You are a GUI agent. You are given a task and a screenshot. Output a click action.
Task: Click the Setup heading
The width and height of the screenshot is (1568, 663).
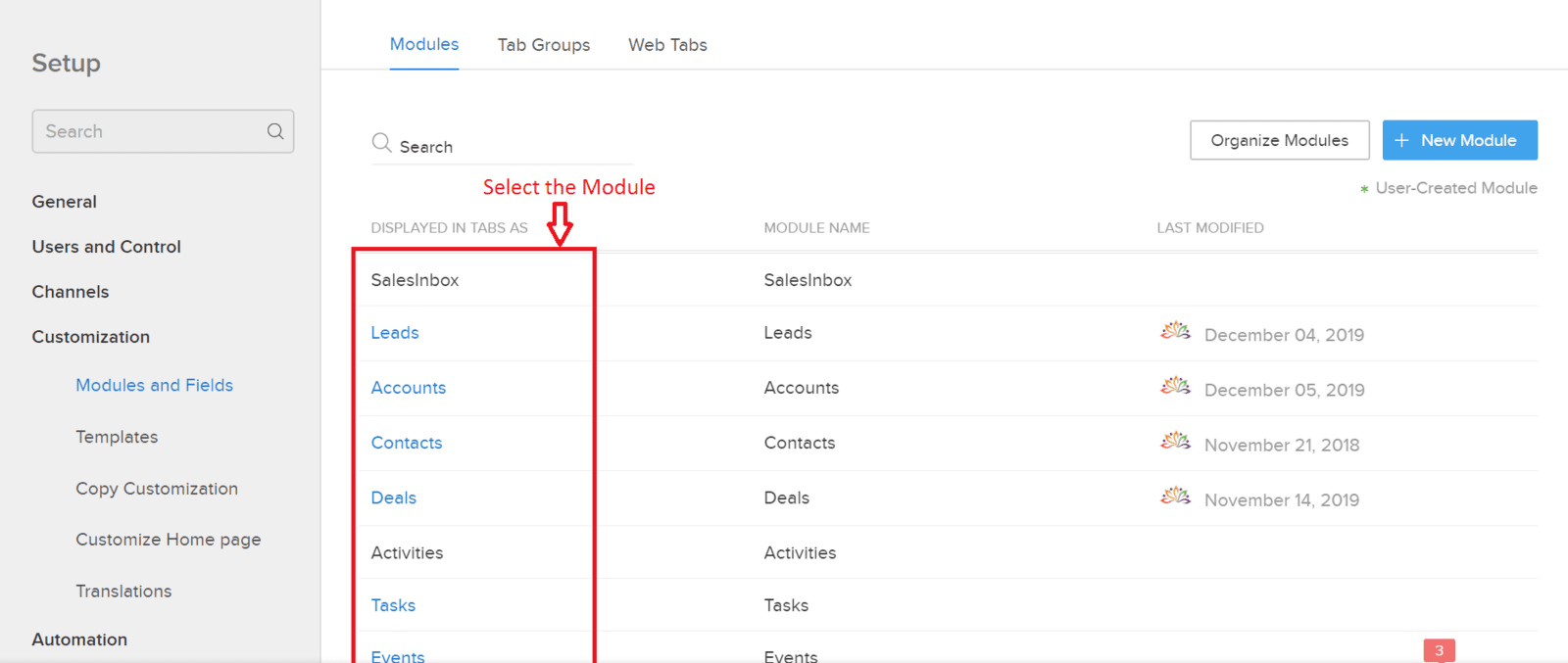click(66, 63)
